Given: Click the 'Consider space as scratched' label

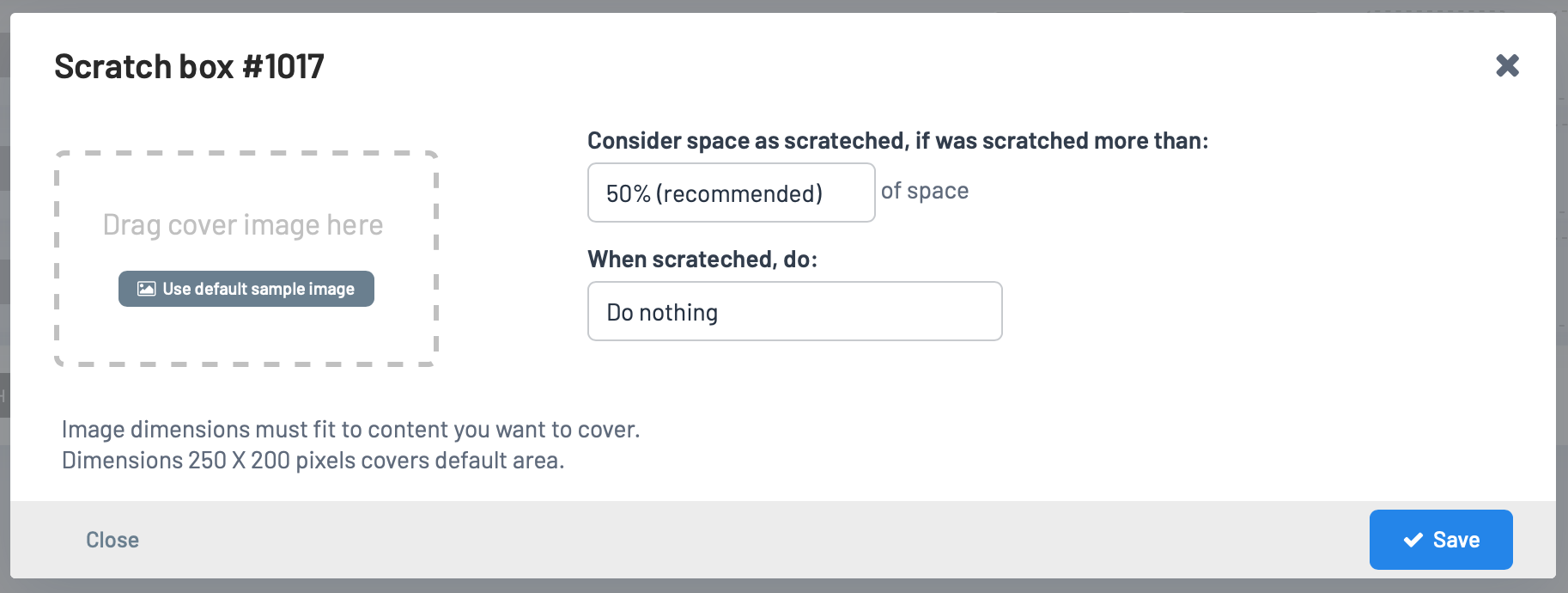Looking at the screenshot, I should [897, 141].
